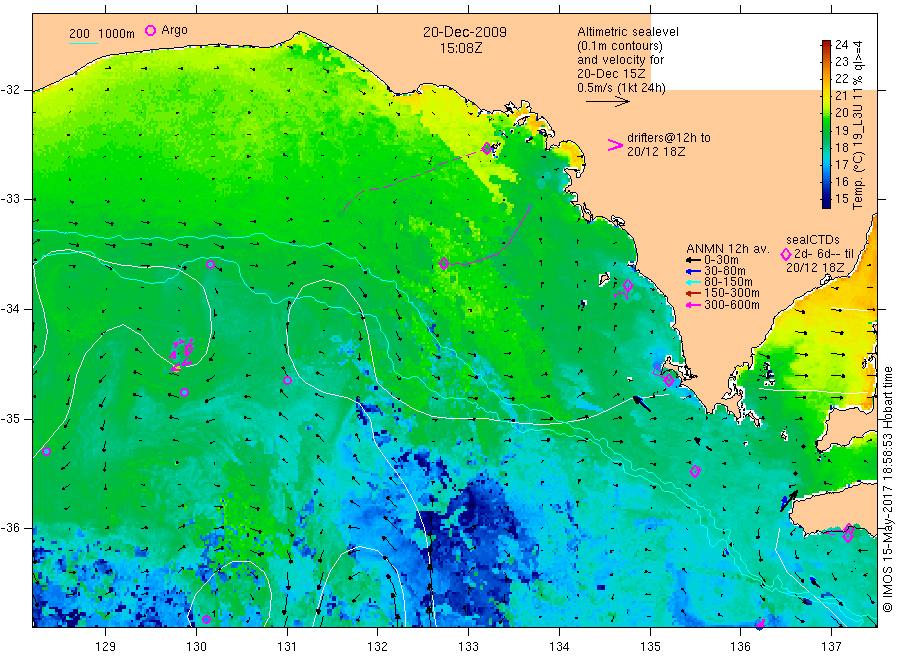Click the blue 30-80m legend arrow
Image resolution: width=900 pixels, height=660 pixels.
coord(693,271)
